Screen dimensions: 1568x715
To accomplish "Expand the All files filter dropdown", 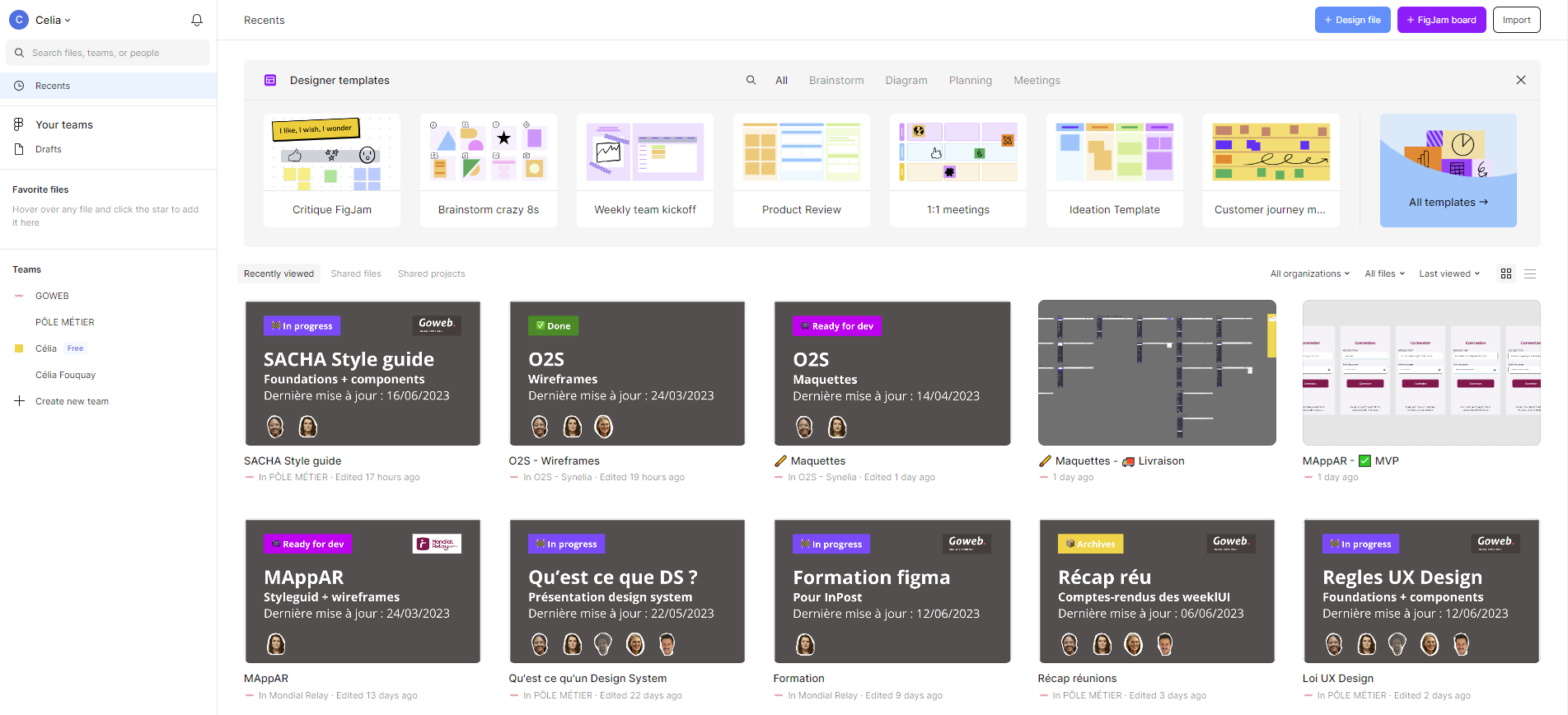I will pyautogui.click(x=1384, y=273).
